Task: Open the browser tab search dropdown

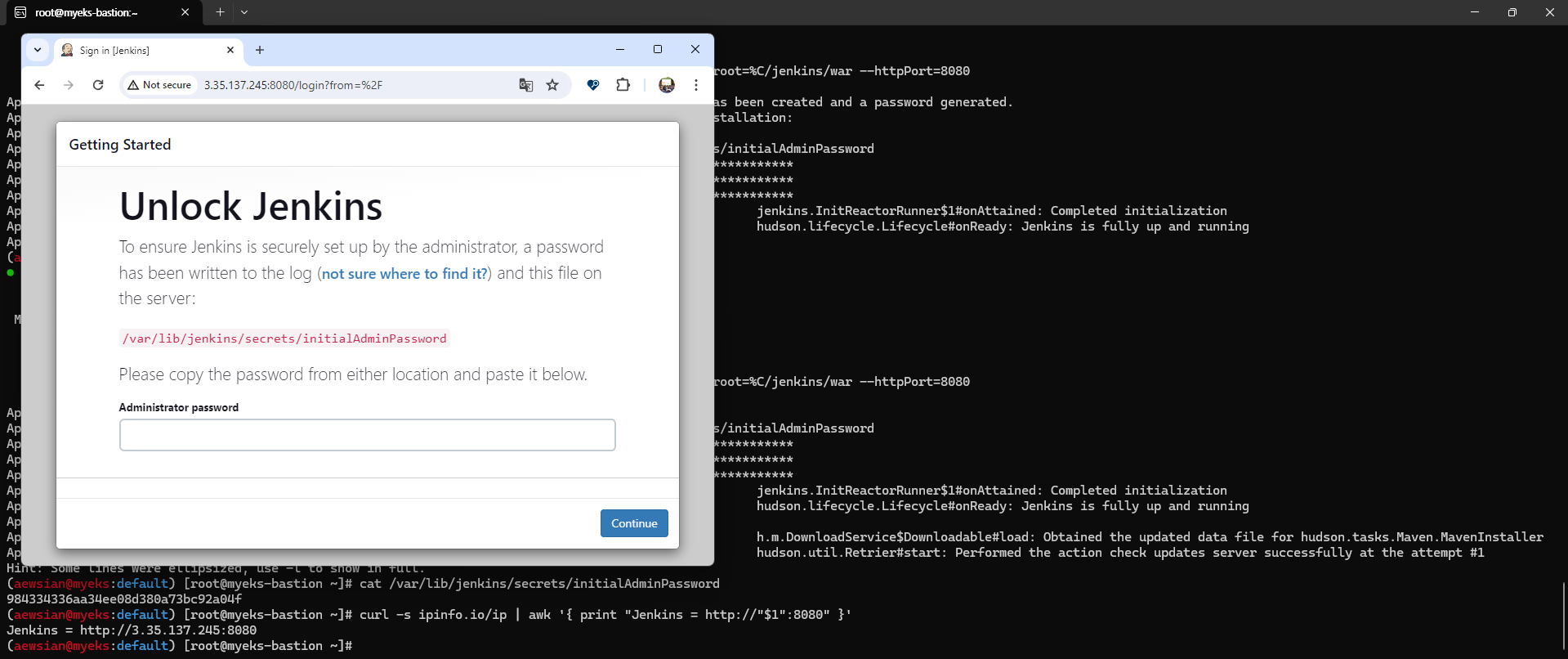Action: coord(38,50)
